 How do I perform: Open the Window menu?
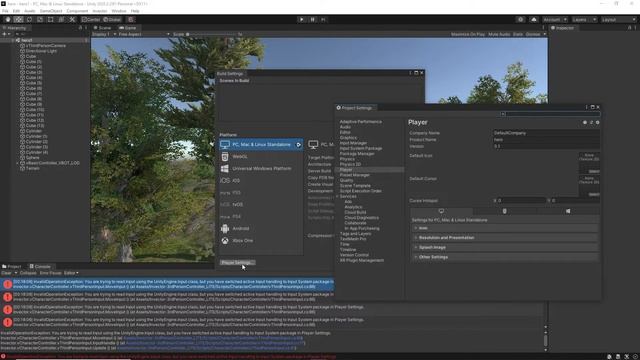coord(119,11)
